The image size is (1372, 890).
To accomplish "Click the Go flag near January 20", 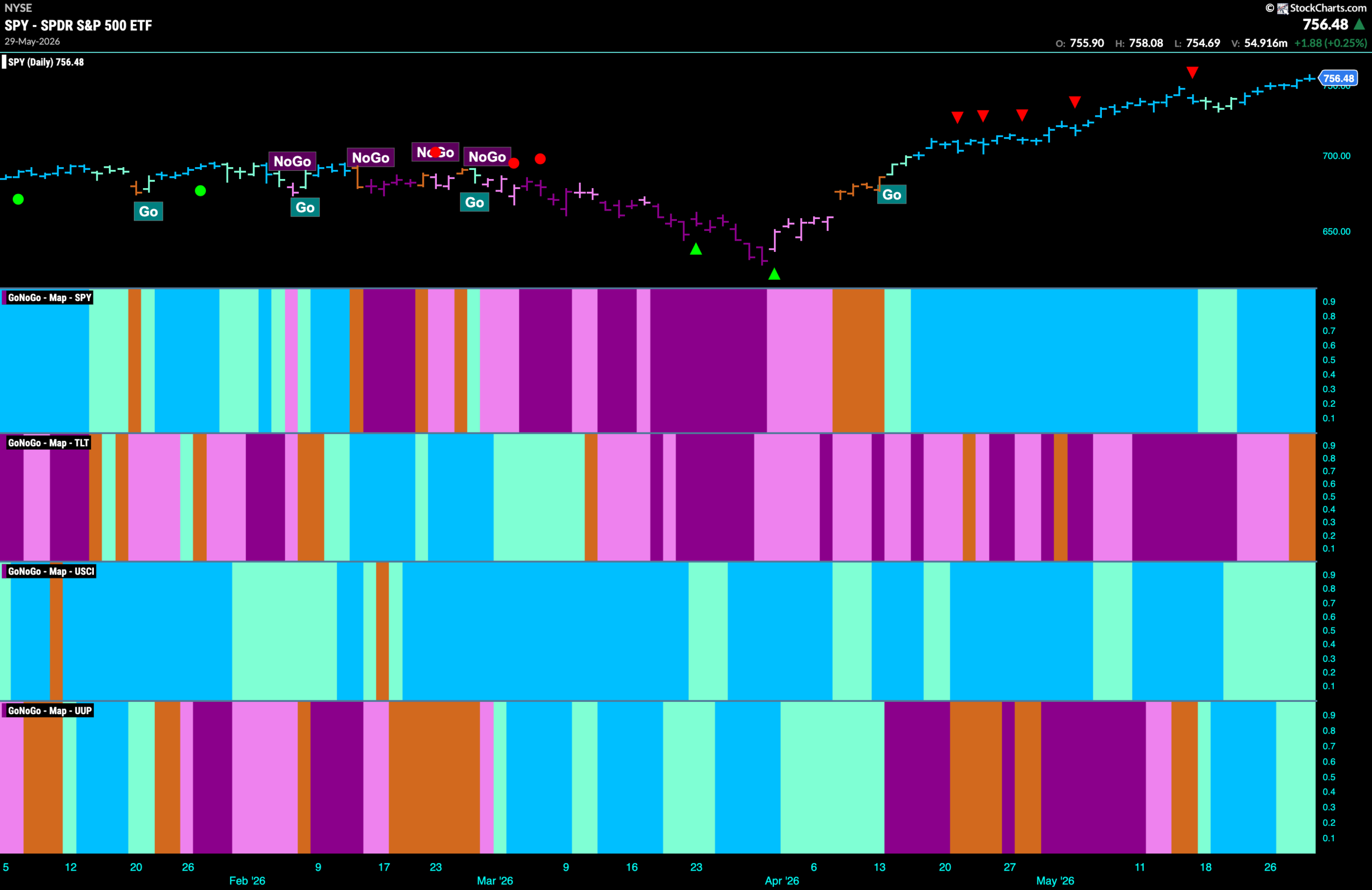I will coord(148,212).
